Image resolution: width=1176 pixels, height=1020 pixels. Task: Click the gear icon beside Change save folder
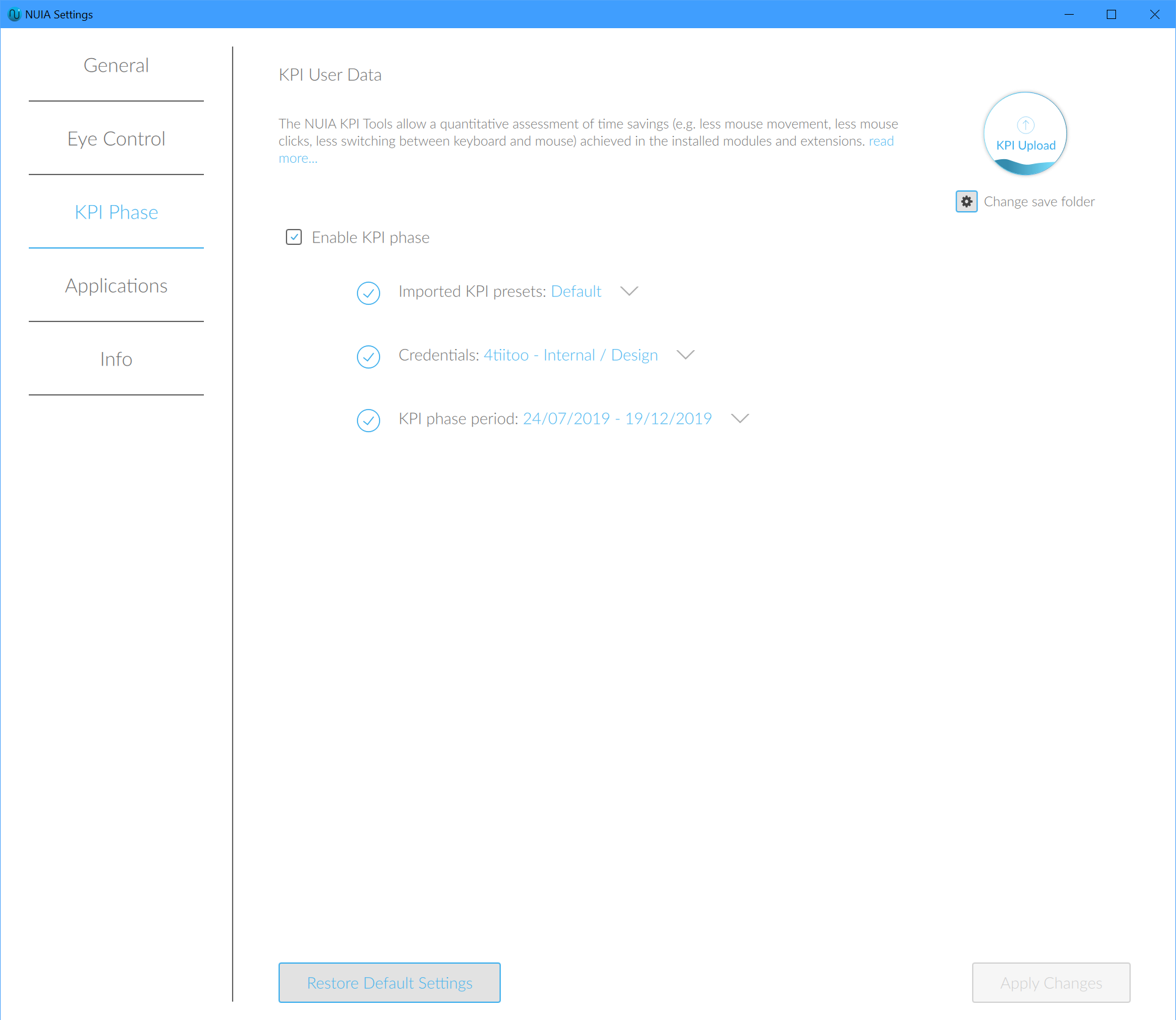point(967,201)
